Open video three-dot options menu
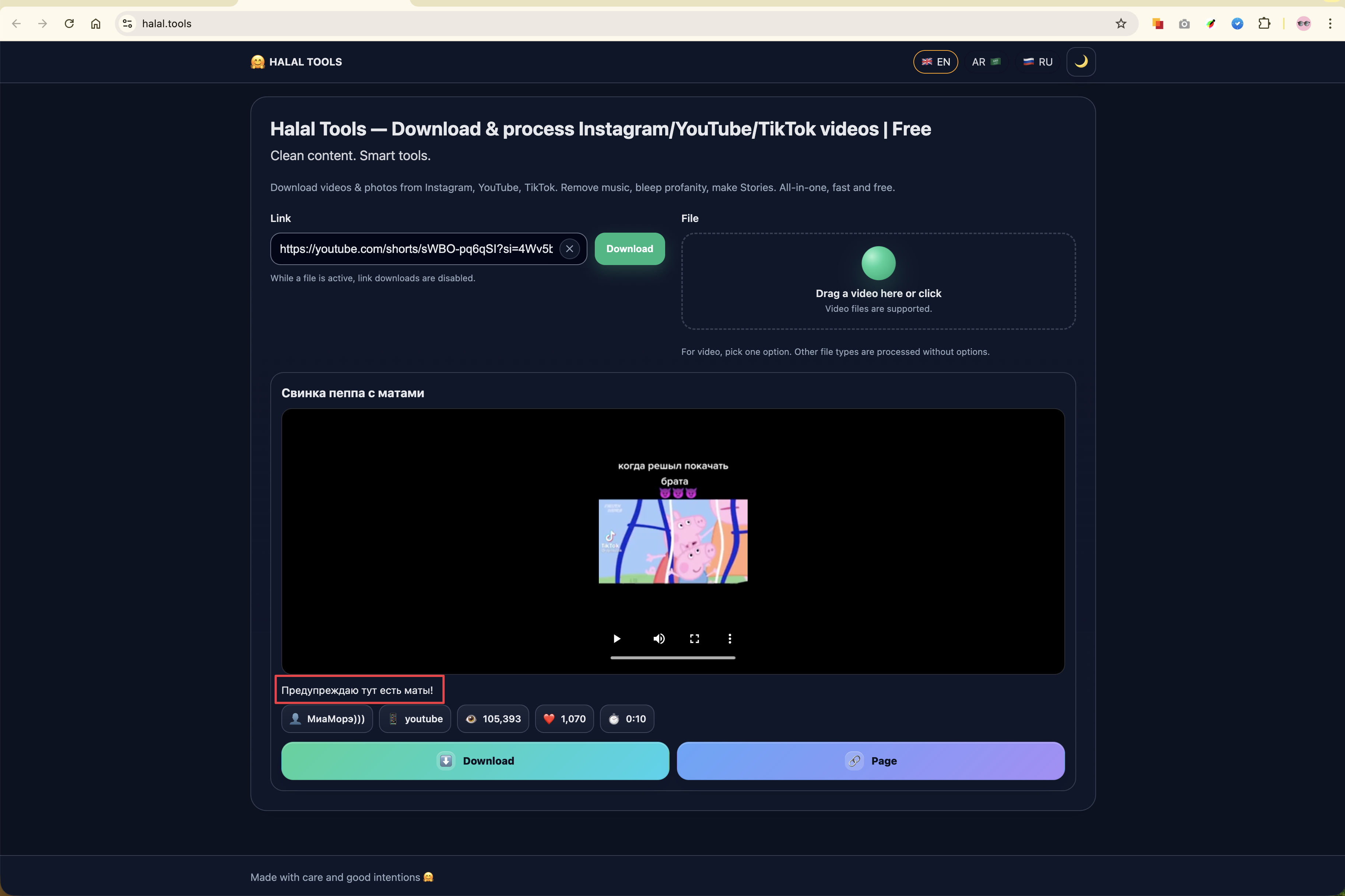 tap(729, 638)
